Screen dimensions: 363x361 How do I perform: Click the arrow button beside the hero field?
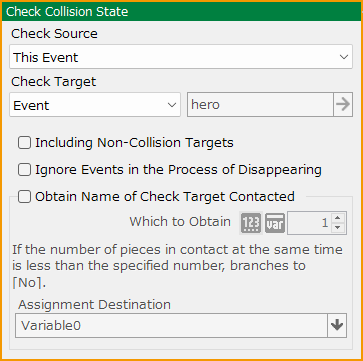point(343,105)
